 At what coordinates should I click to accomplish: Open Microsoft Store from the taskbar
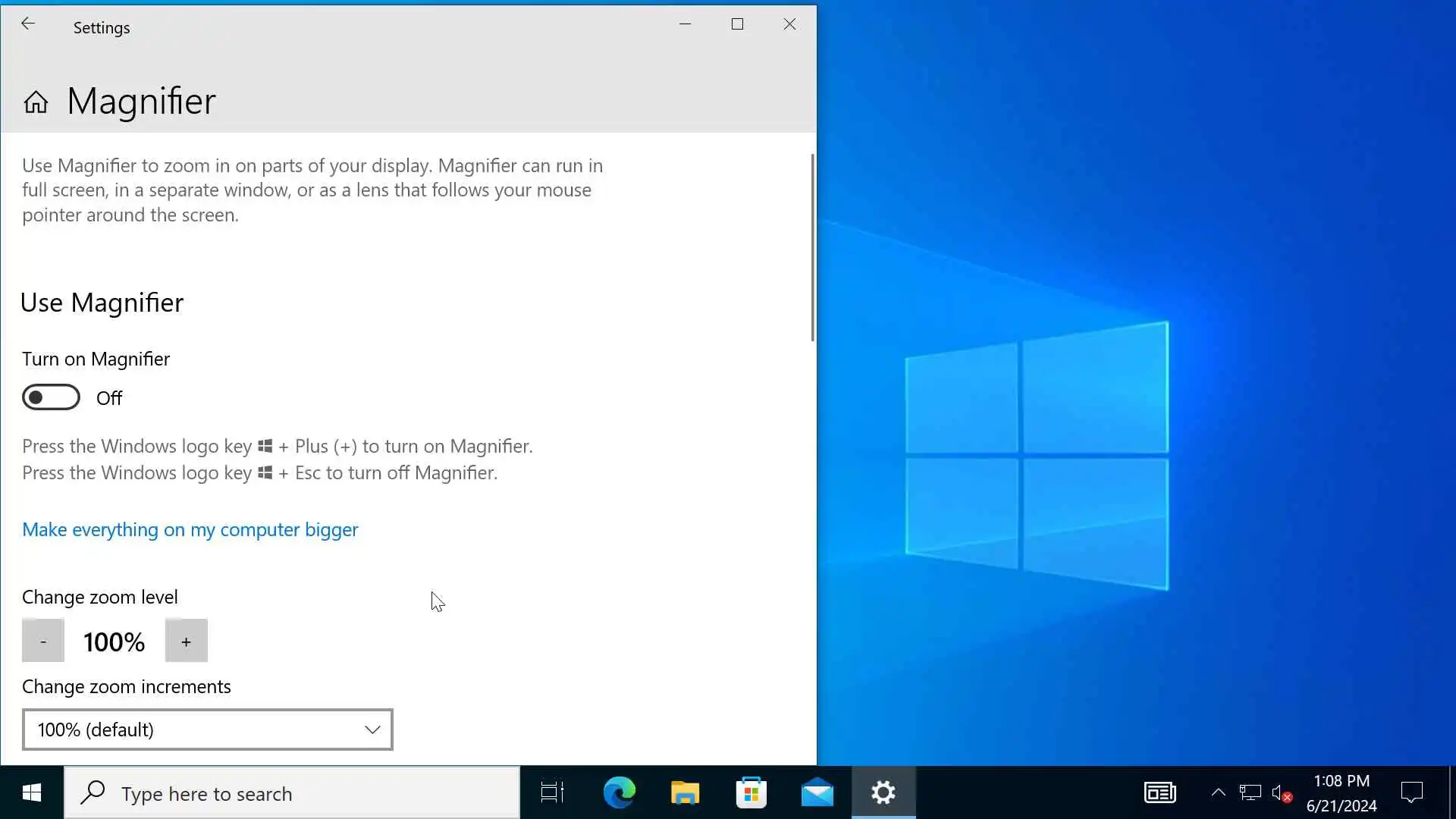pos(751,793)
